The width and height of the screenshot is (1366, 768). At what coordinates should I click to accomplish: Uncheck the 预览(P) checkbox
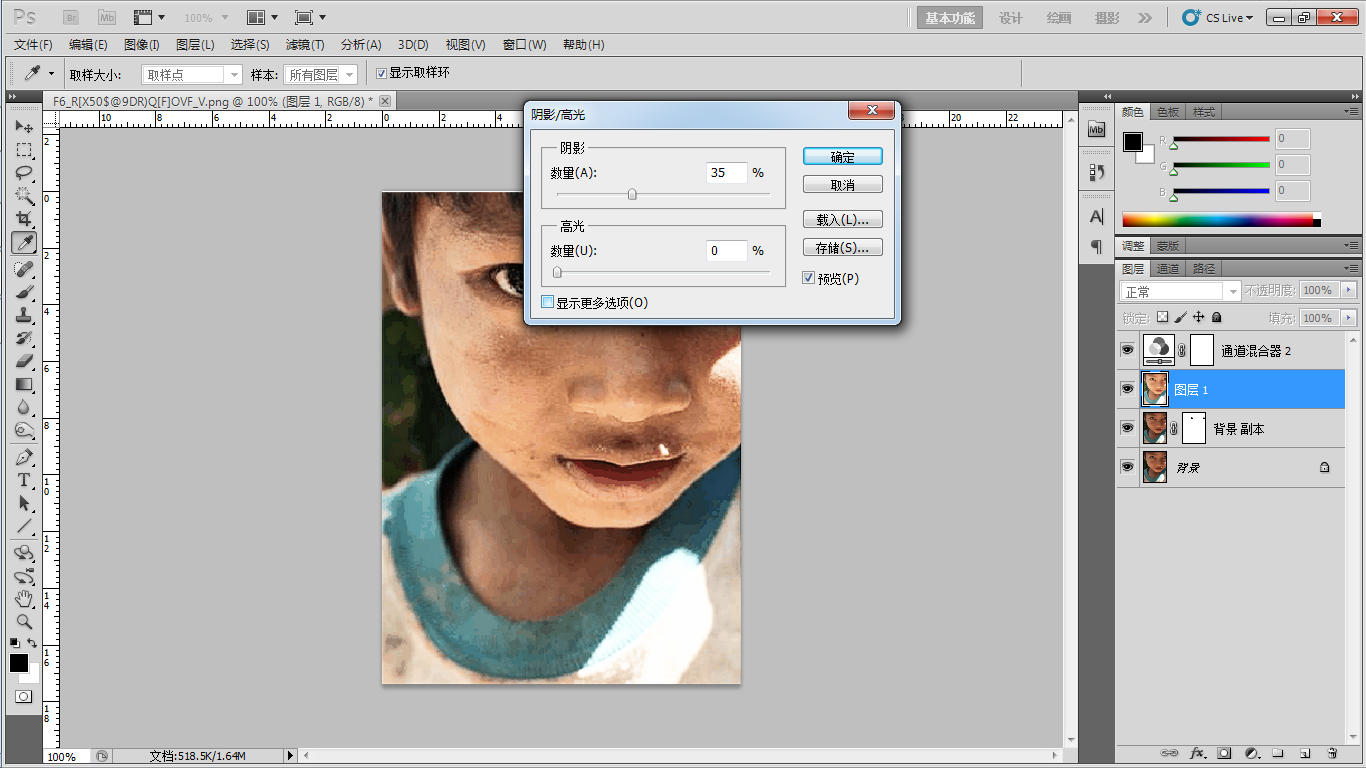(809, 278)
